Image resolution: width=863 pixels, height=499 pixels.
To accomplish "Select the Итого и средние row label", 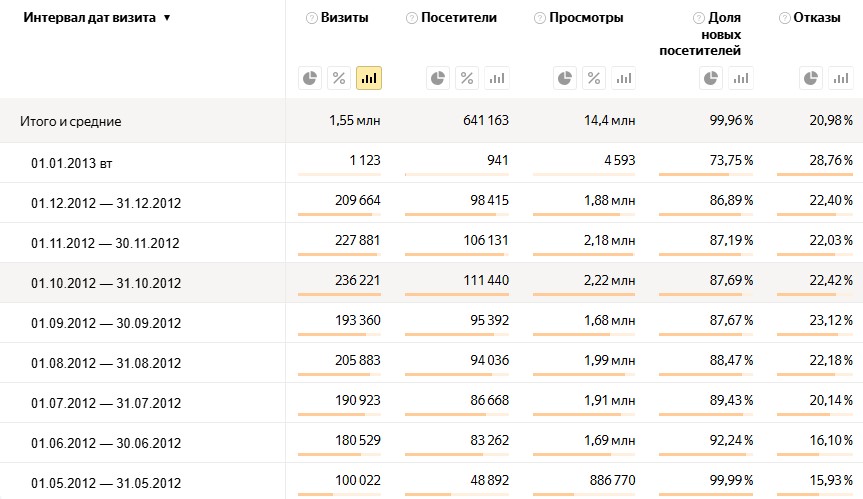I will 70,121.
